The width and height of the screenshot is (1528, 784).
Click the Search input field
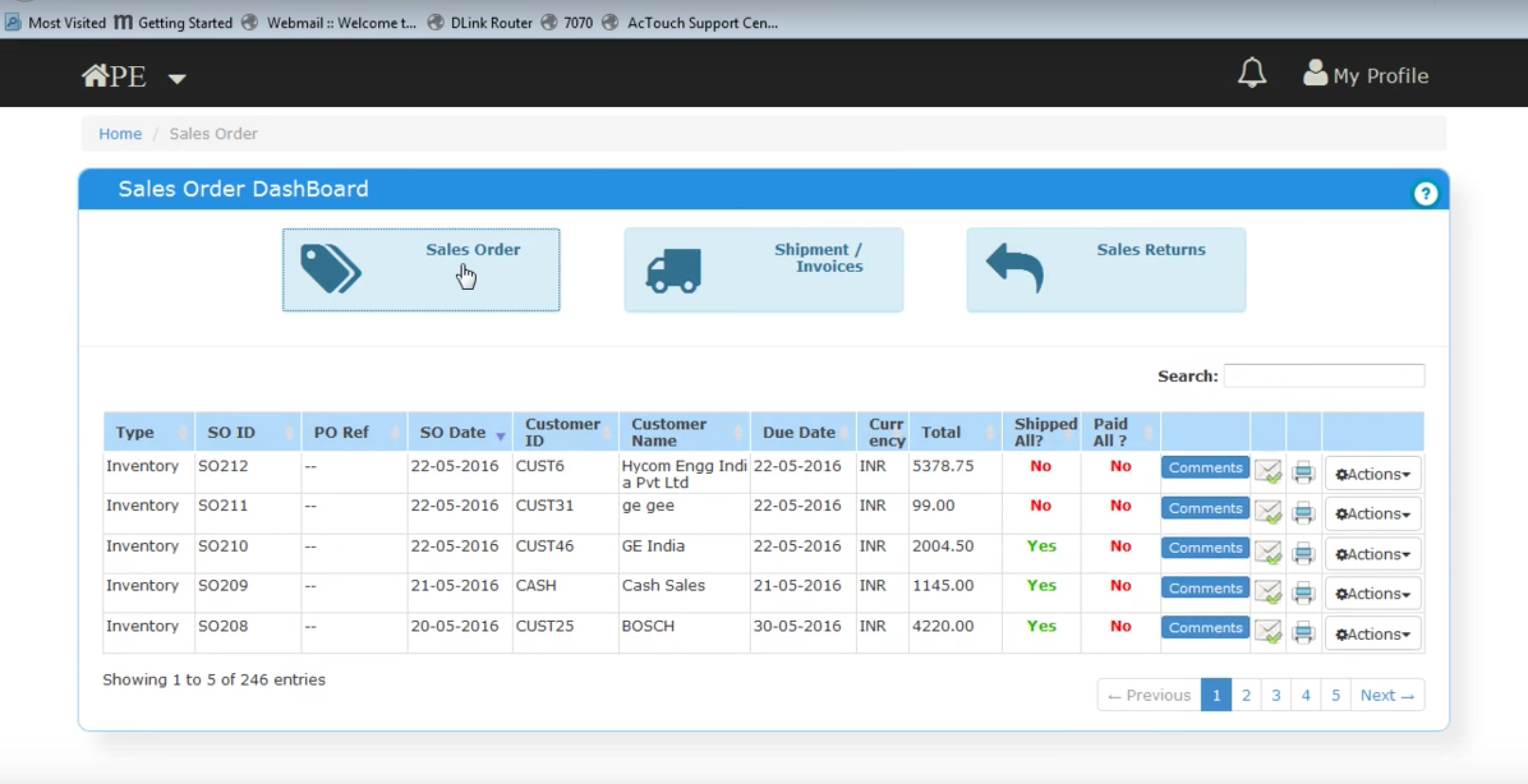pyautogui.click(x=1324, y=376)
